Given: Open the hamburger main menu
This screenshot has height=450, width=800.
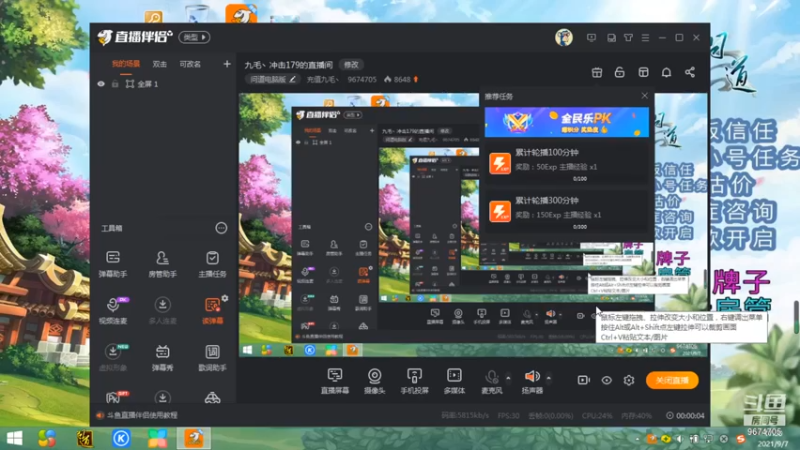Looking at the screenshot, I should [x=645, y=38].
